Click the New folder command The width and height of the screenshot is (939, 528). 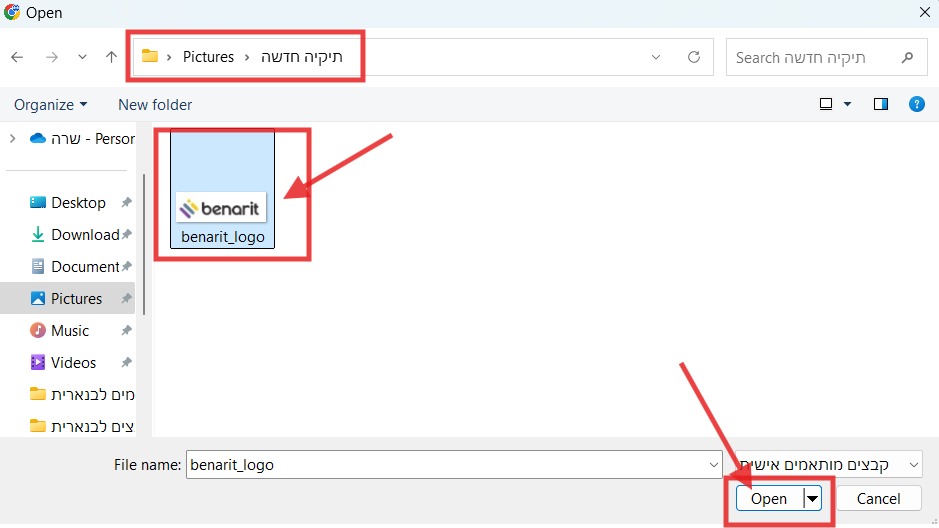(155, 105)
